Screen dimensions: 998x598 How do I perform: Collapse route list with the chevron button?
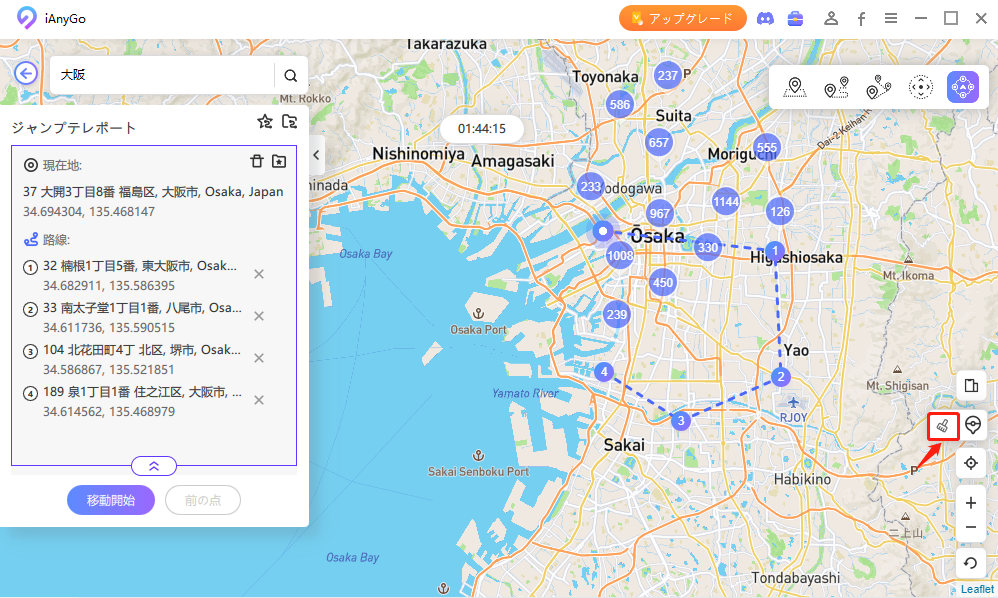pos(153,465)
